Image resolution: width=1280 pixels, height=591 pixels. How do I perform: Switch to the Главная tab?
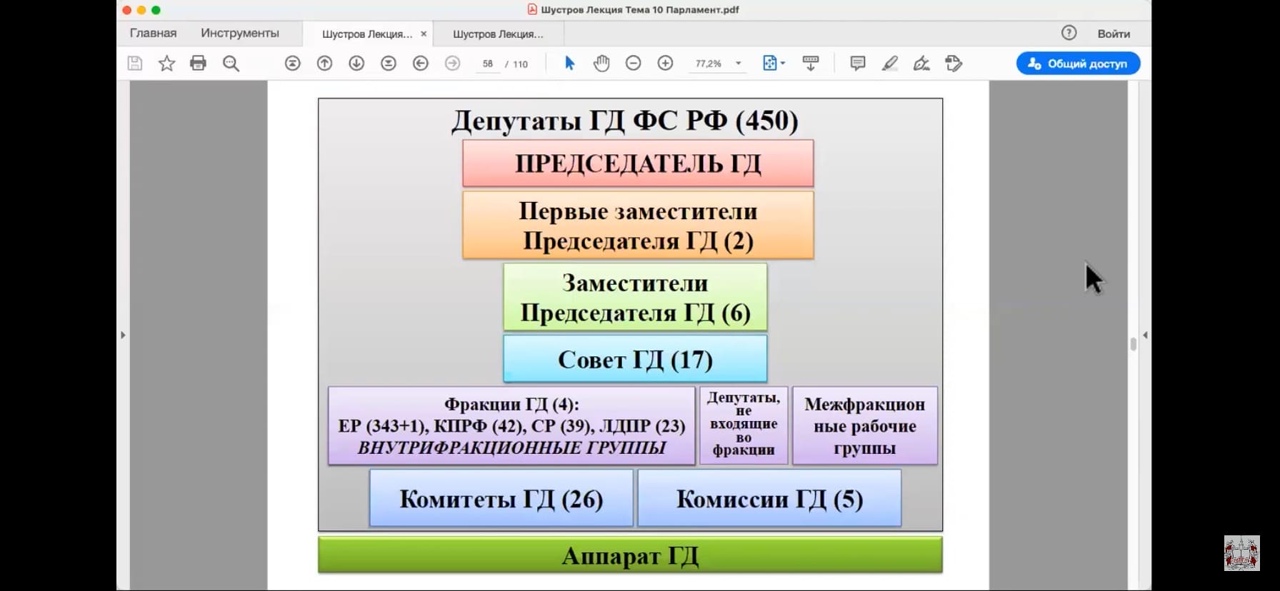click(x=153, y=33)
